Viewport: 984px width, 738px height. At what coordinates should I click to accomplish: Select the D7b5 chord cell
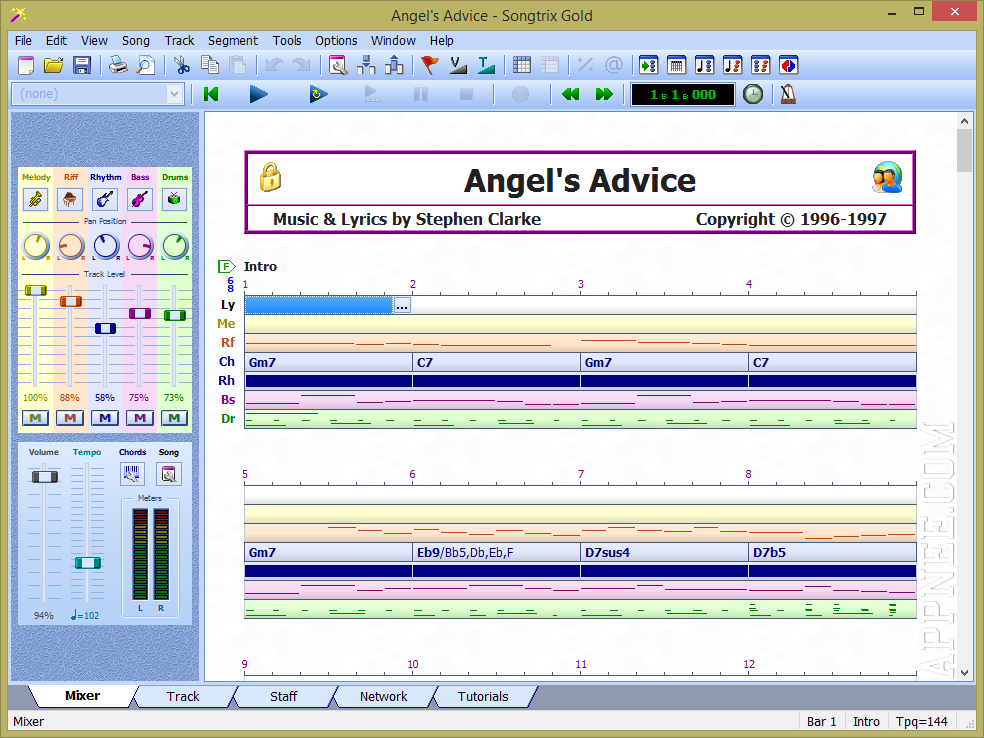[832, 553]
